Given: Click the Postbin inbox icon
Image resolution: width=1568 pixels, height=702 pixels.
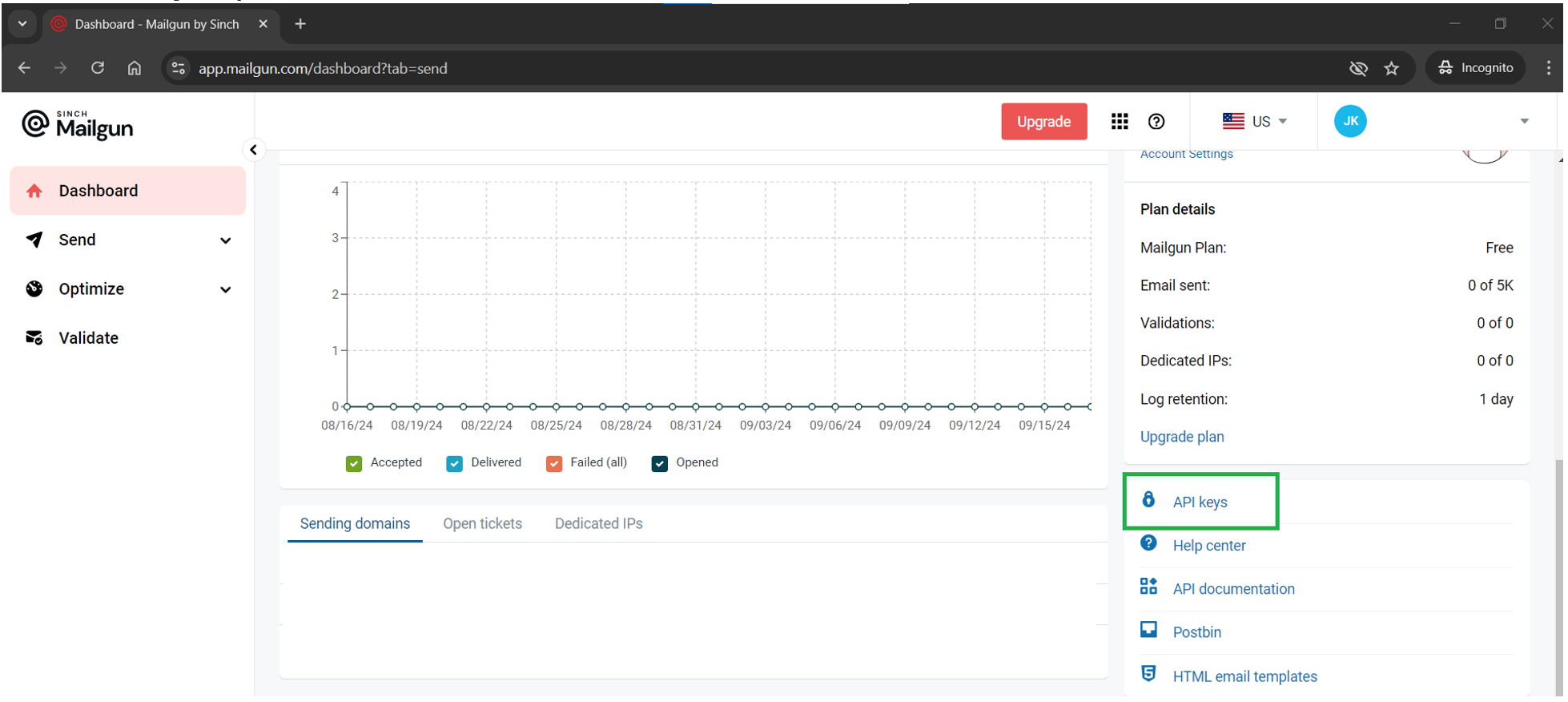Looking at the screenshot, I should (1148, 630).
